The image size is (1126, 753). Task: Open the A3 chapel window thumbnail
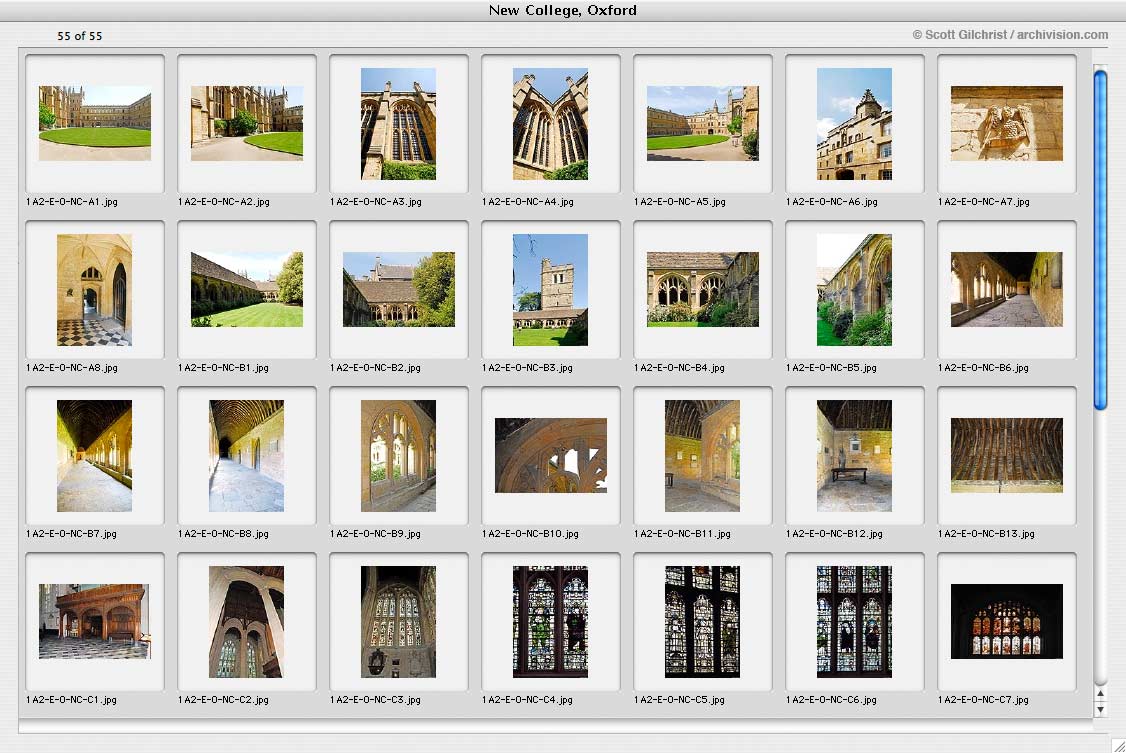399,123
